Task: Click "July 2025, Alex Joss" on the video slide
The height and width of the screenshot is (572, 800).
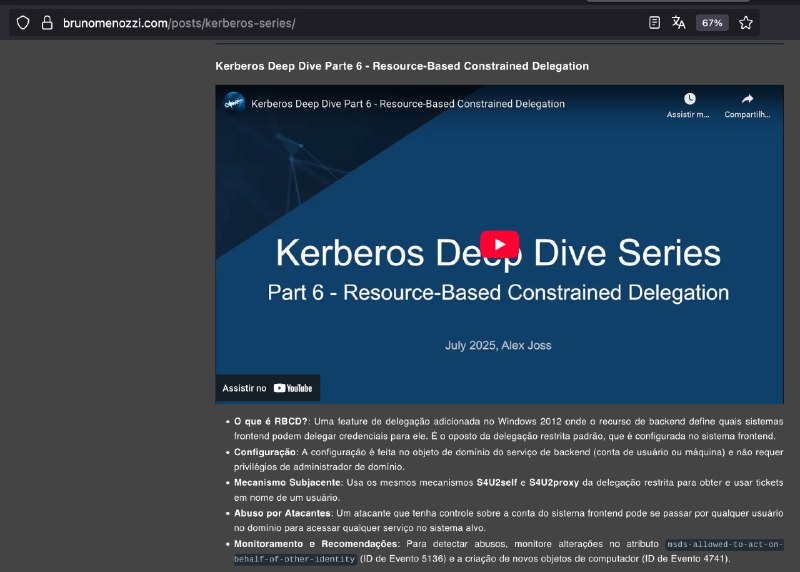Action: 498,346
